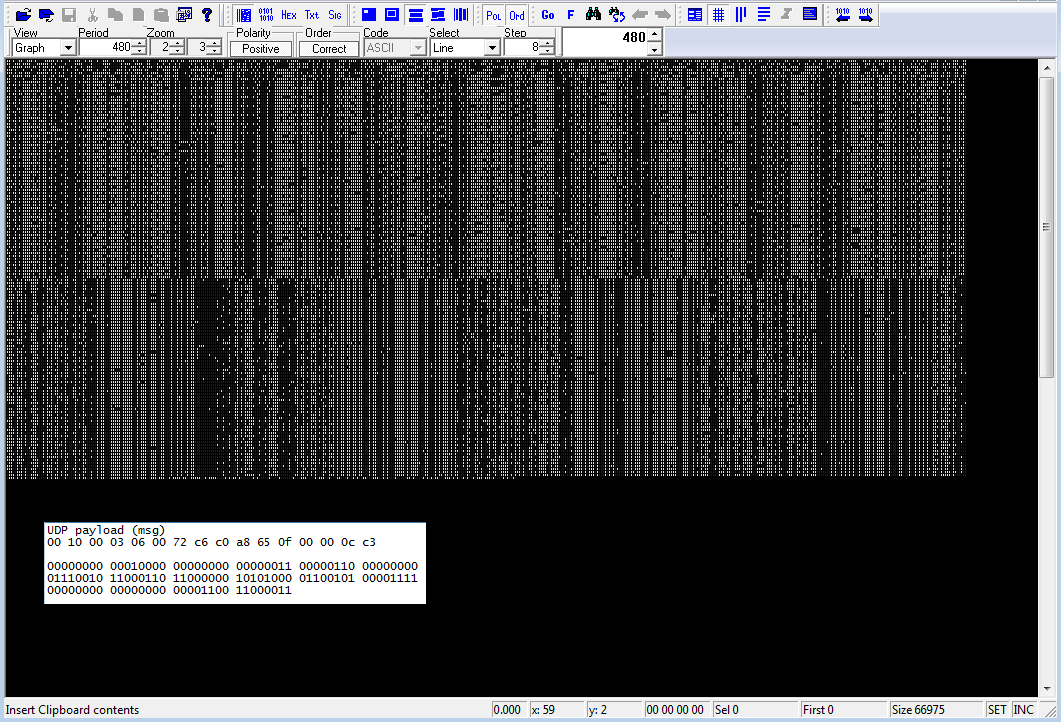Image resolution: width=1061 pixels, height=722 pixels.
Task: Click the hex line starting 00 10 00 03
Action: coord(211,542)
